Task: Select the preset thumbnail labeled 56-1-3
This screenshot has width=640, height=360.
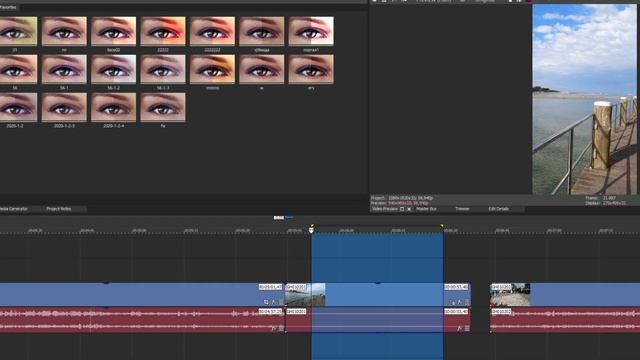Action: [x=163, y=69]
